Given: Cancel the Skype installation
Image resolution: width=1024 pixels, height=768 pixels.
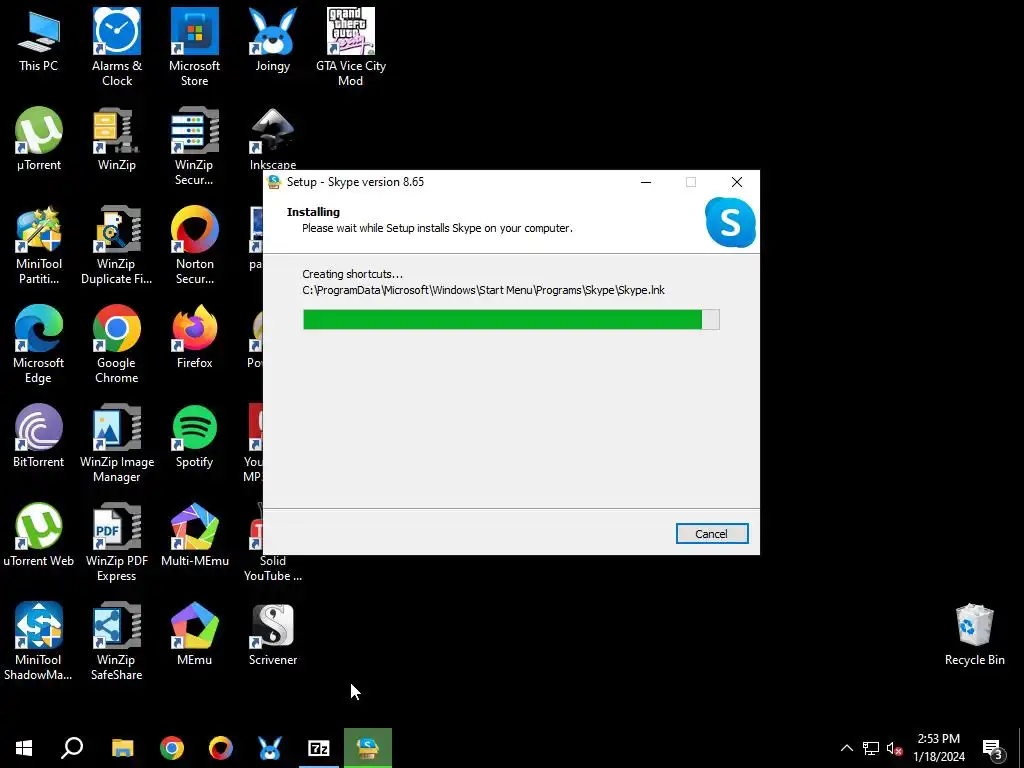Looking at the screenshot, I should point(712,534).
